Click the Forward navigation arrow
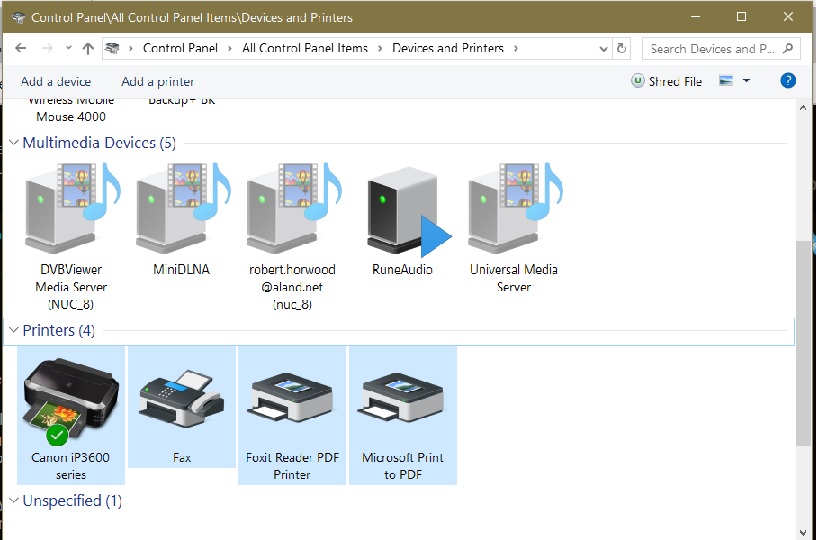816x540 pixels. coord(47,48)
